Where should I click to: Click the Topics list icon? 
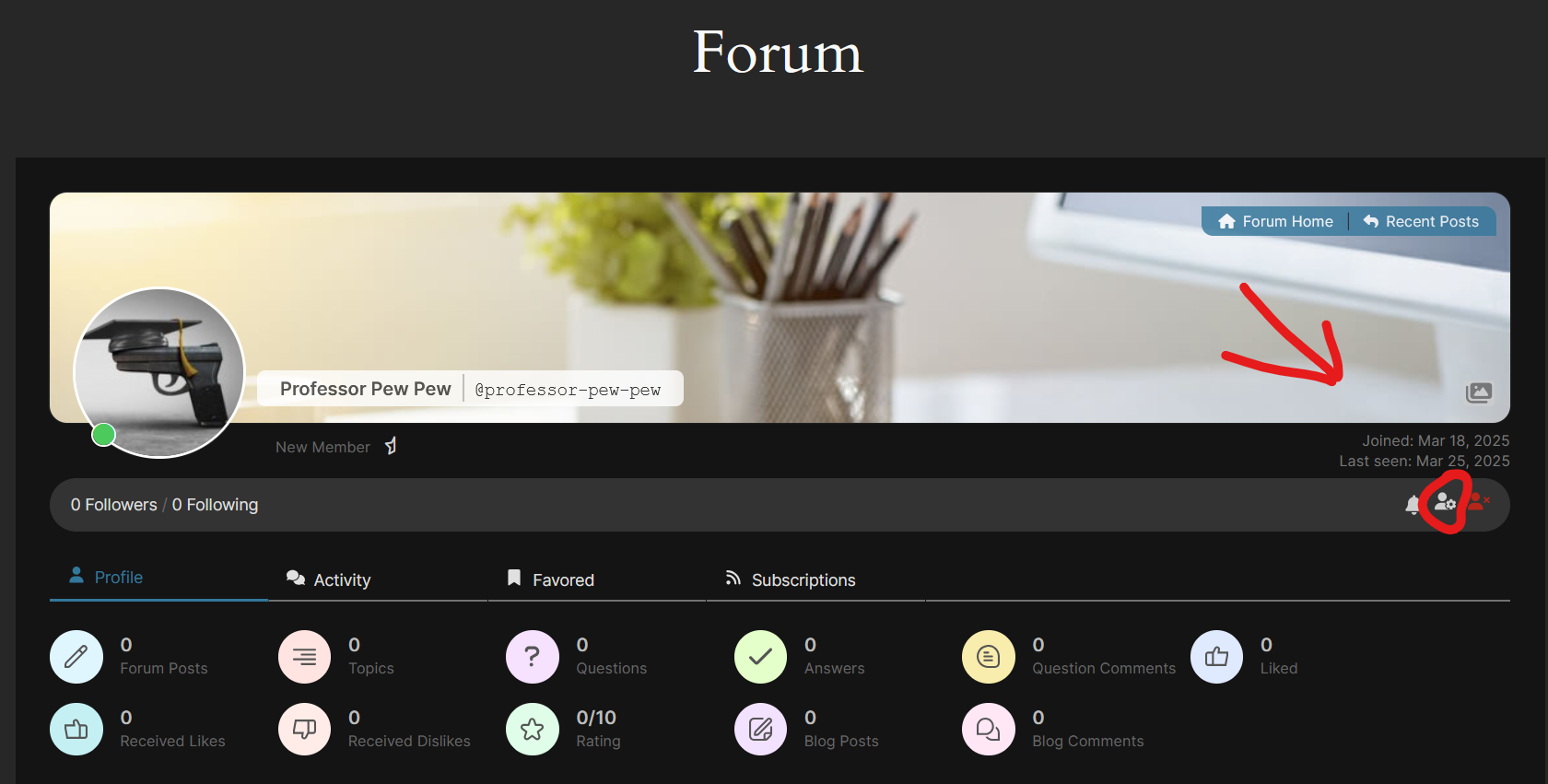coord(304,657)
